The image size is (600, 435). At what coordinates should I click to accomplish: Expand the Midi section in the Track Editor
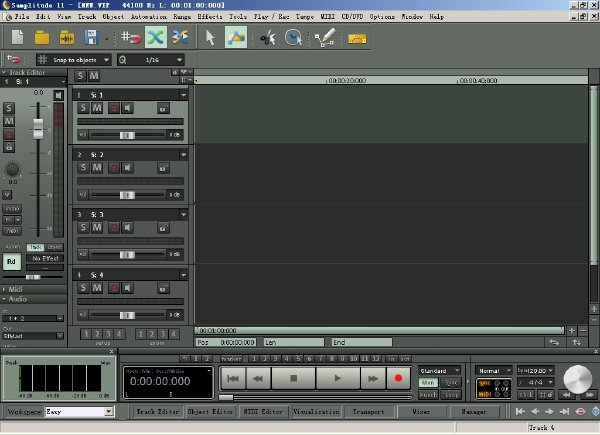click(4, 290)
